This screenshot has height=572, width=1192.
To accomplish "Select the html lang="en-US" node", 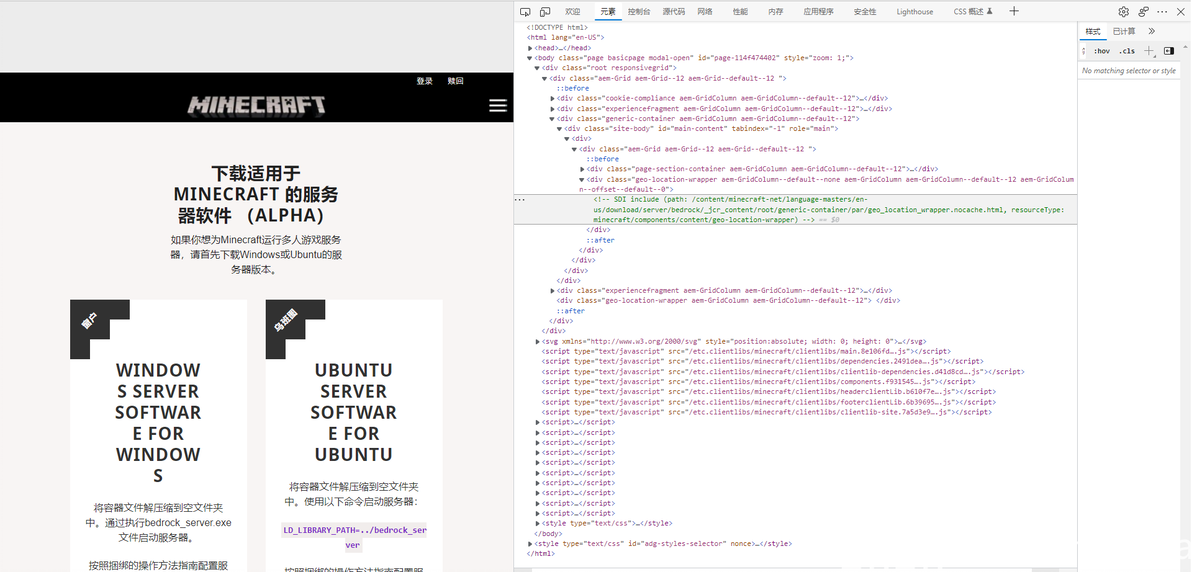I will pos(565,37).
